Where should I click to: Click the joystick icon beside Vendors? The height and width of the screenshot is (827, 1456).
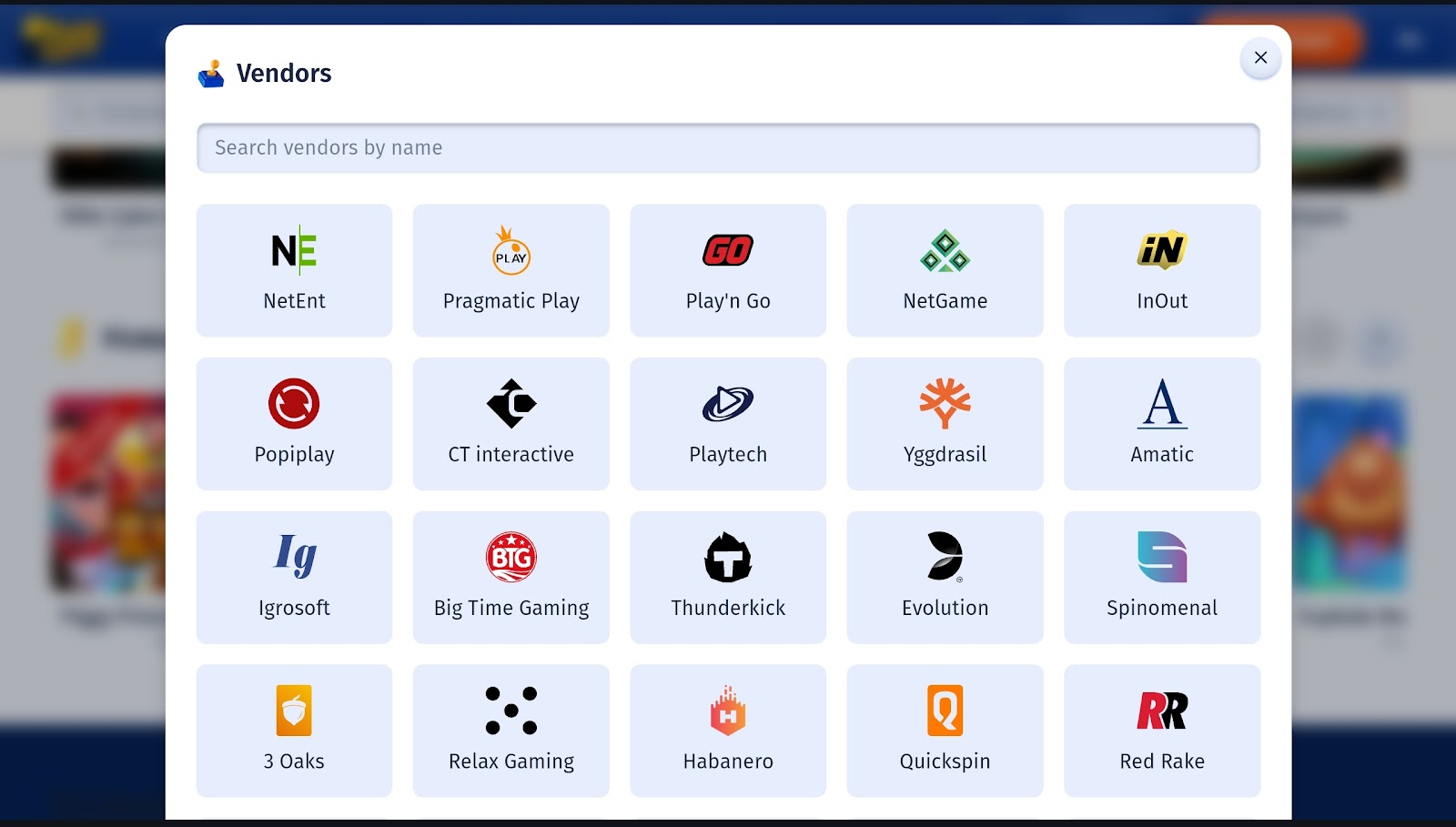pos(211,74)
